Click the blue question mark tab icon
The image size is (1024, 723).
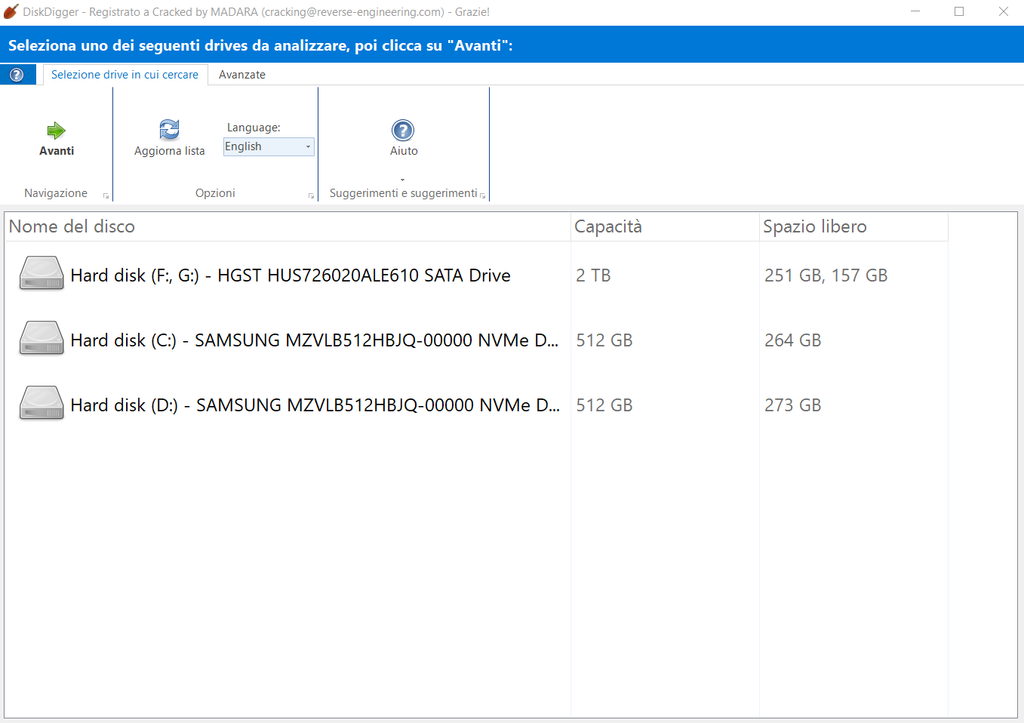17,74
